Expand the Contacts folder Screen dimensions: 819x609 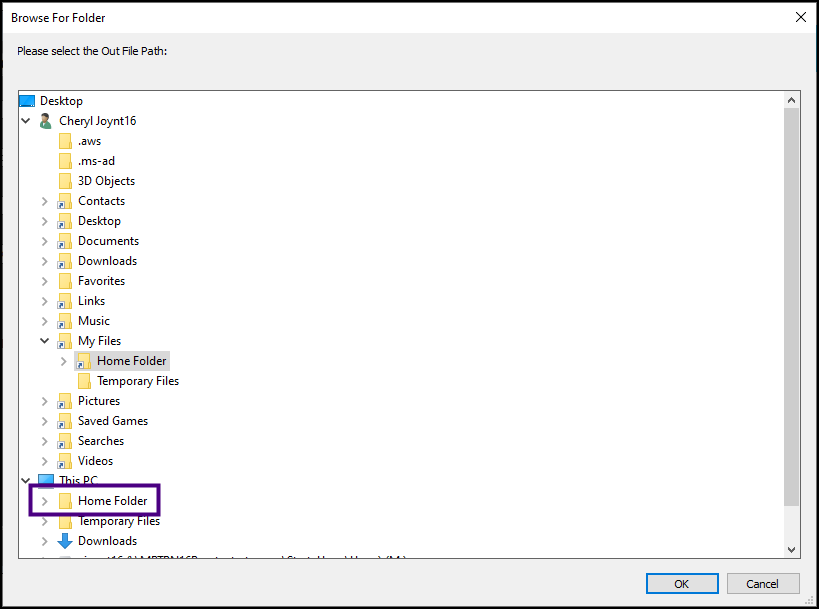pos(44,201)
